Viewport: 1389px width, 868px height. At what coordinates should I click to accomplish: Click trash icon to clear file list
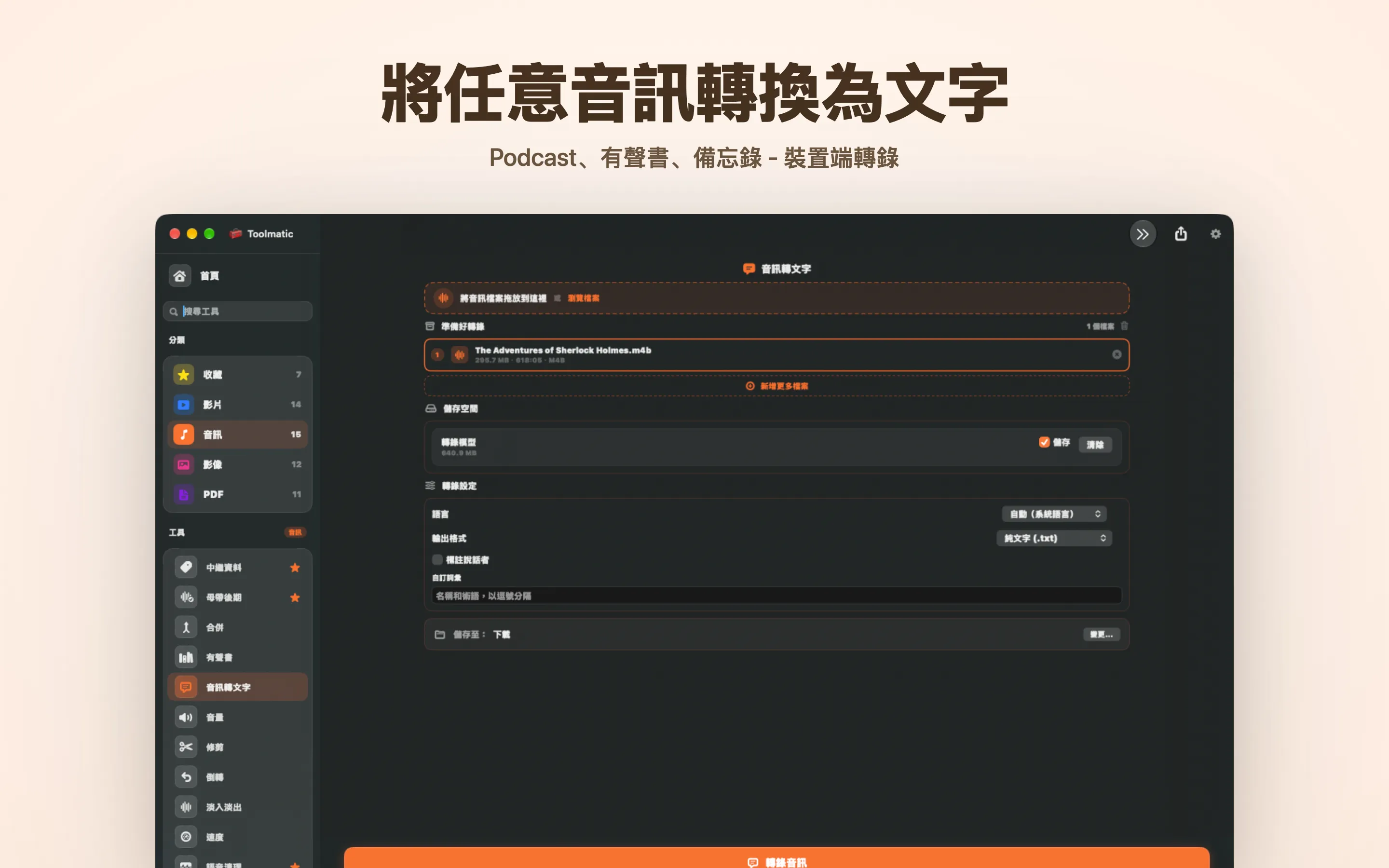(x=1124, y=326)
